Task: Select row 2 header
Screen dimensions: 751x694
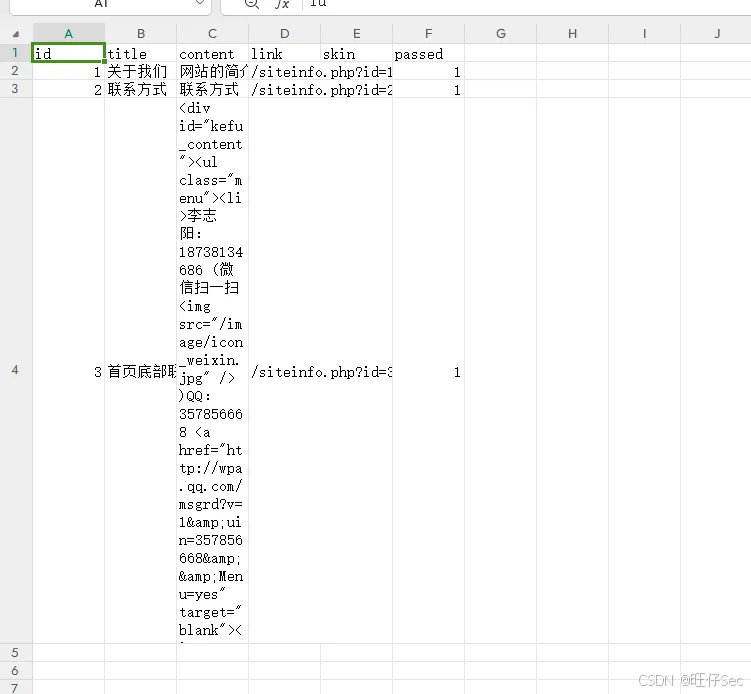Action: click(x=16, y=70)
